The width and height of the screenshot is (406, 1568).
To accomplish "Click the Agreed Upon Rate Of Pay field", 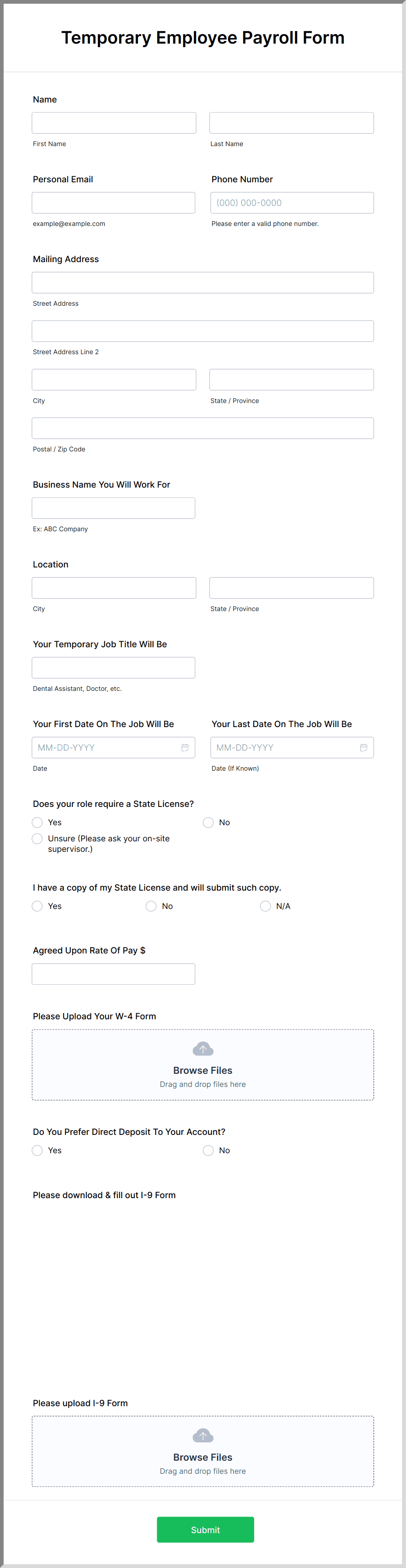I will pyautogui.click(x=114, y=974).
